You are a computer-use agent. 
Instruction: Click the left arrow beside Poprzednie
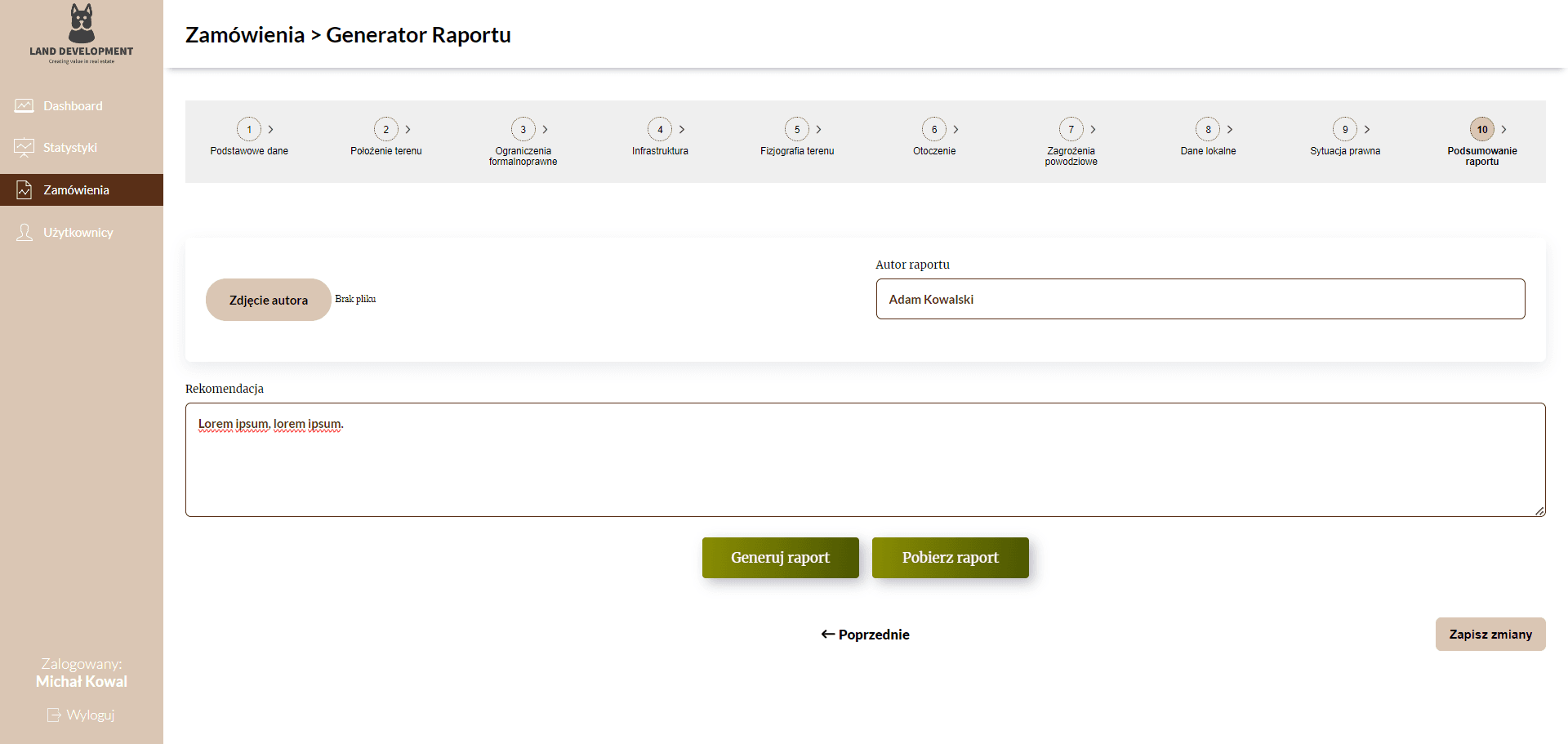[x=827, y=635]
